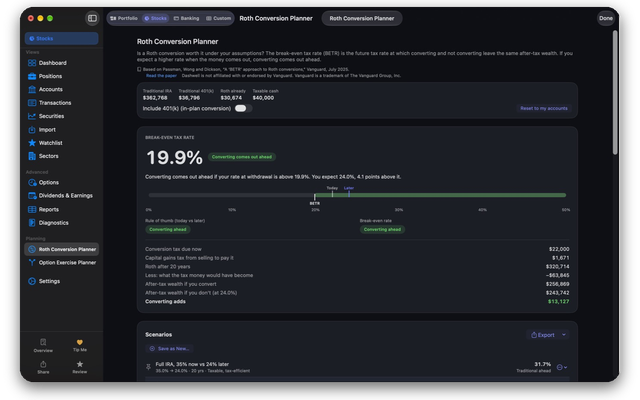Image resolution: width=640 pixels, height=400 pixels.
Task: Select the Stocks section header in sidebar
Action: click(61, 38)
